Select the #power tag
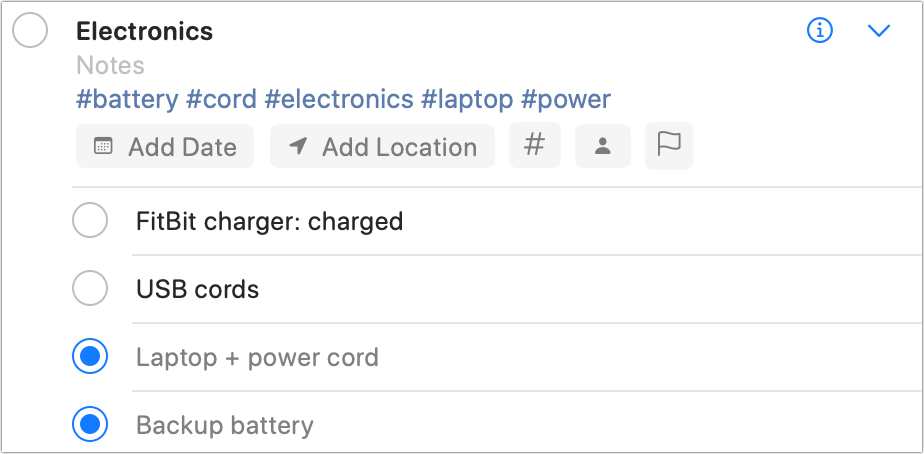 click(x=566, y=99)
